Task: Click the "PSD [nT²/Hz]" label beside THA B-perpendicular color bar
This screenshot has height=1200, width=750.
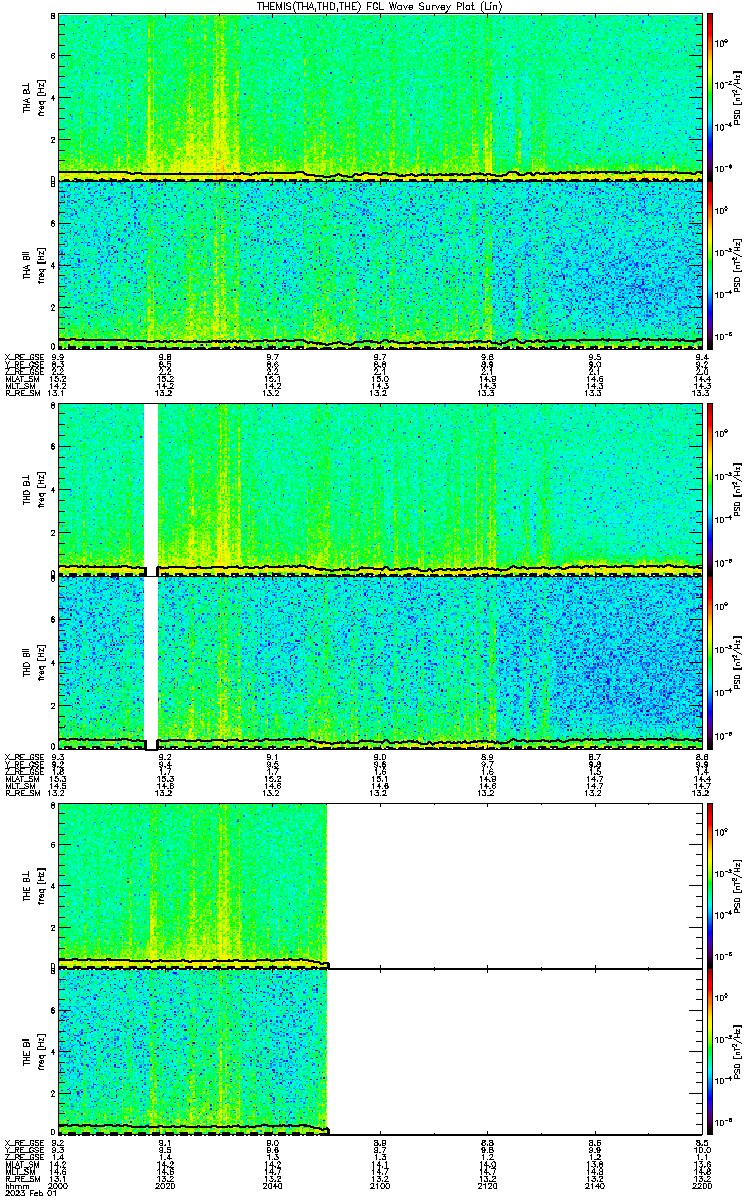Action: pos(737,97)
